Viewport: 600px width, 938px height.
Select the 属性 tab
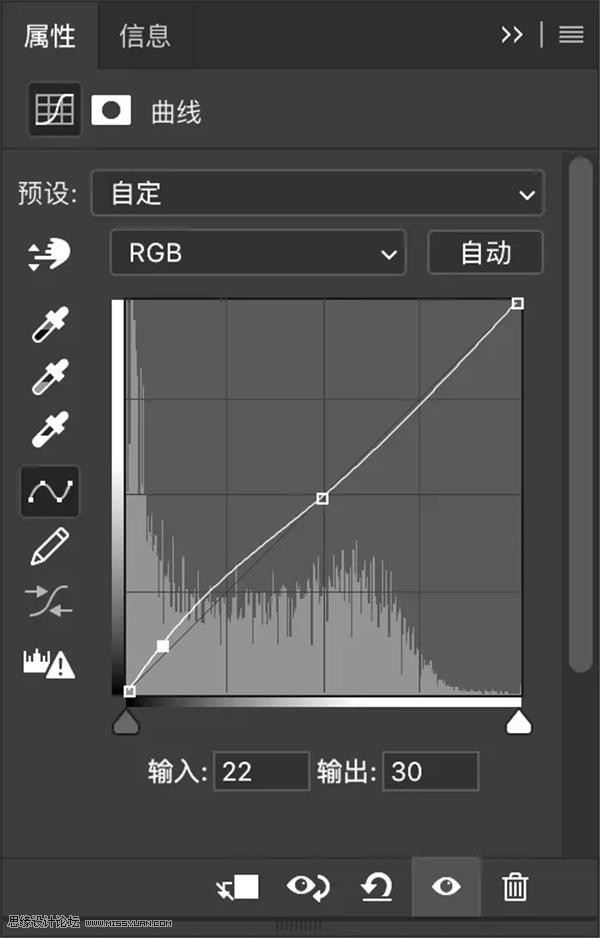[x=50, y=35]
